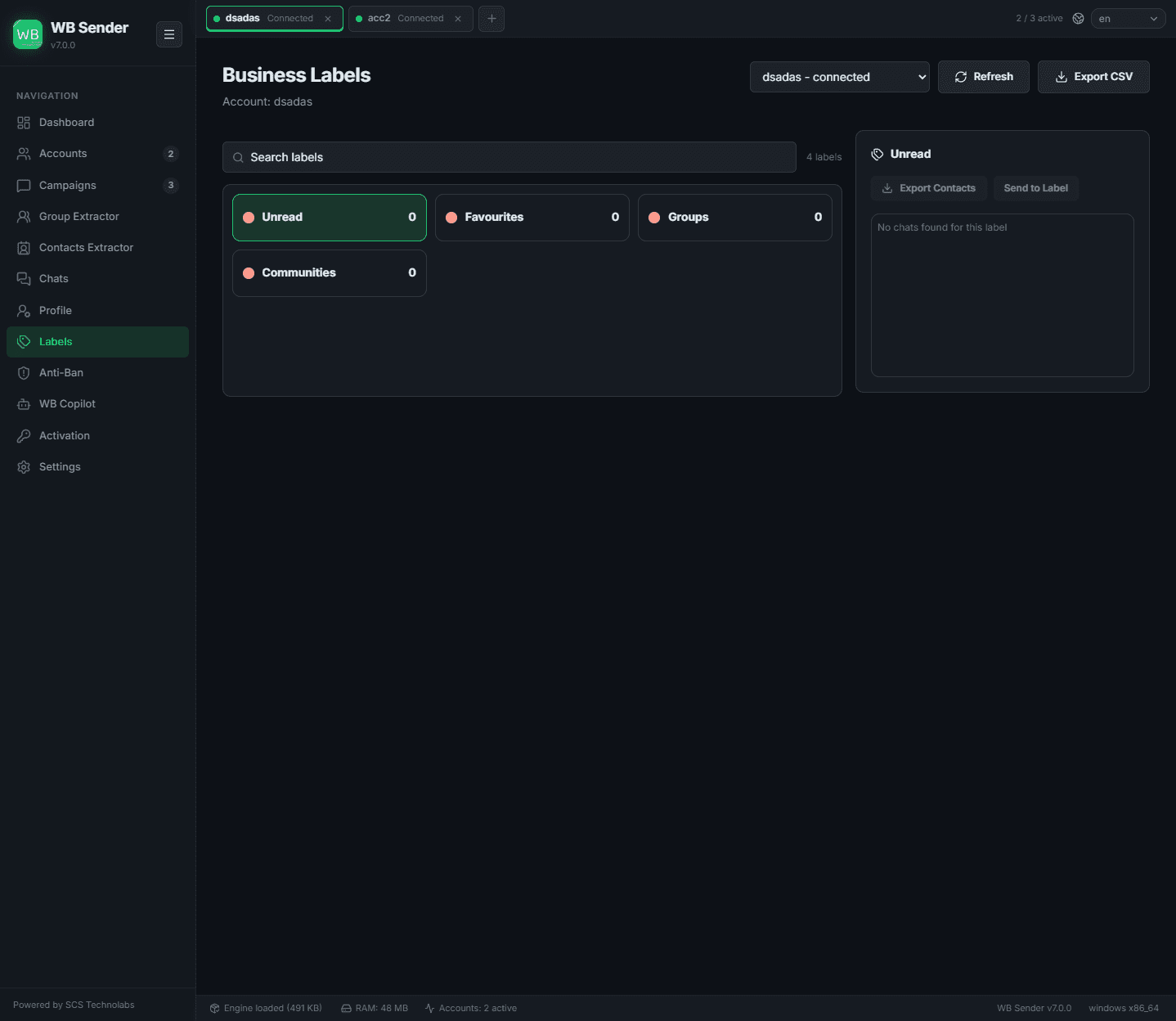Image resolution: width=1176 pixels, height=1021 pixels.
Task: Click the 2 / 3 active indicator
Action: (1039, 18)
